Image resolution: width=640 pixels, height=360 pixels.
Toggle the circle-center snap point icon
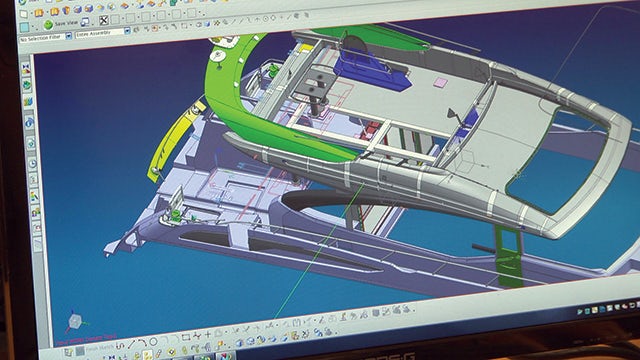(x=265, y=18)
